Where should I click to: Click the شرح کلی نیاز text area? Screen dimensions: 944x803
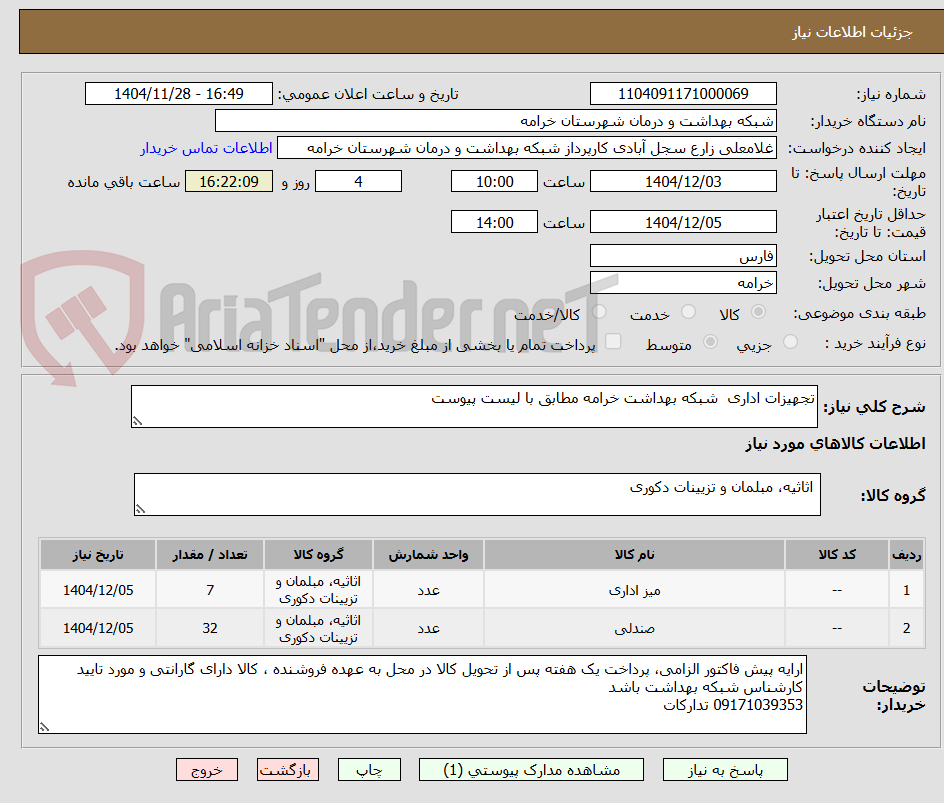click(x=474, y=407)
